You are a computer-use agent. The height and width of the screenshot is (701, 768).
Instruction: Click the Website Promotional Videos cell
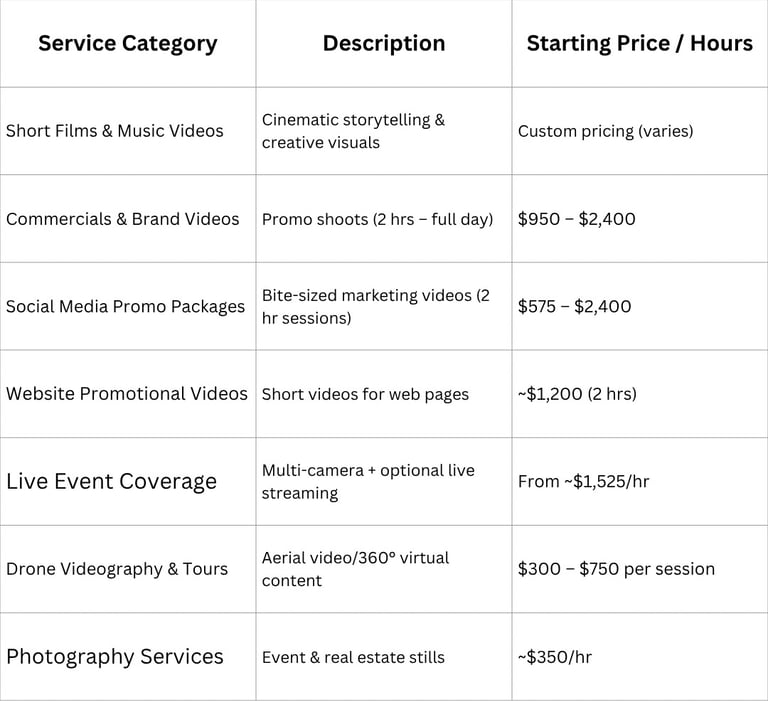click(127, 393)
